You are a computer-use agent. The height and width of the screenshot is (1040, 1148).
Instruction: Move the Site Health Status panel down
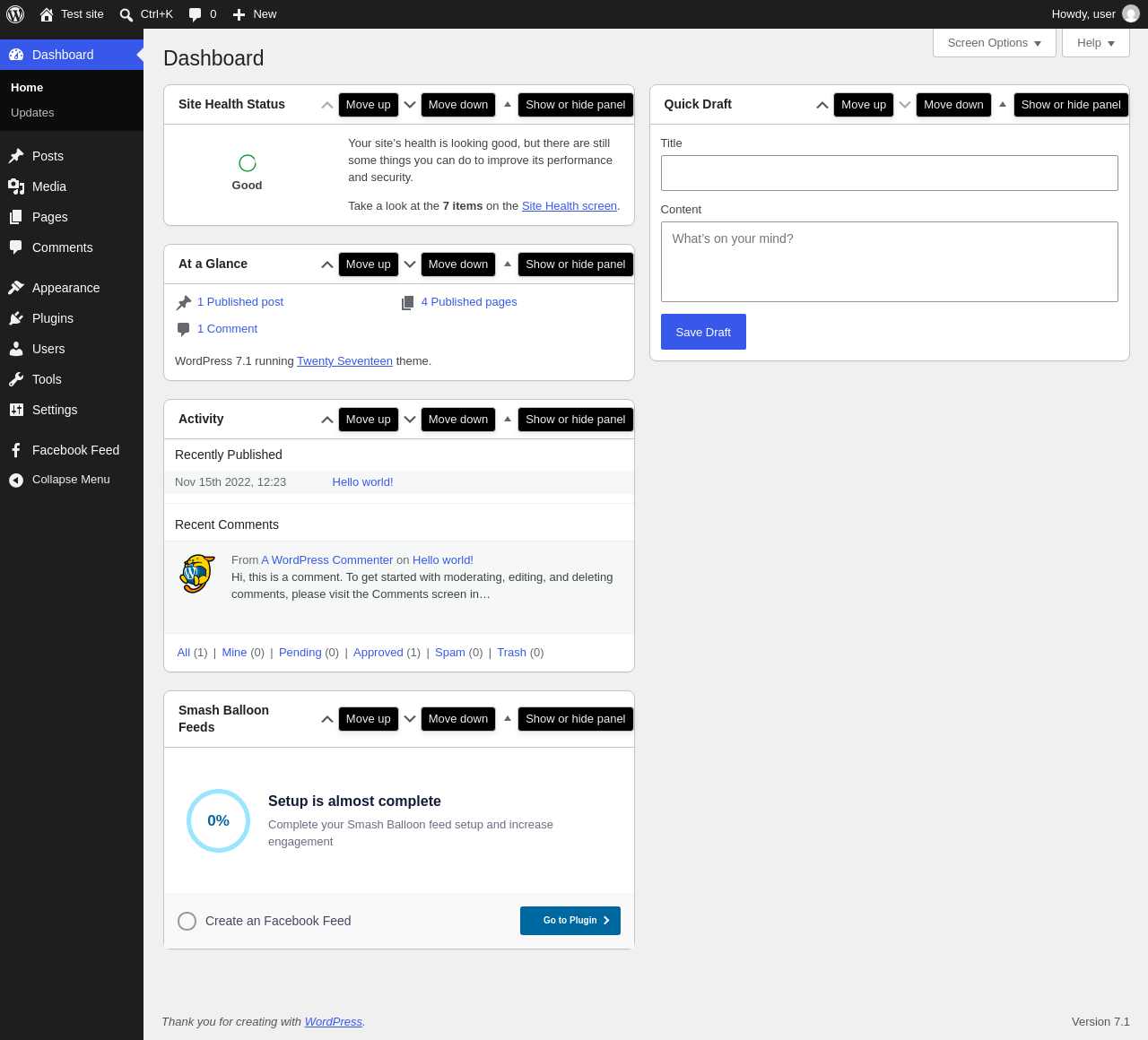410,105
